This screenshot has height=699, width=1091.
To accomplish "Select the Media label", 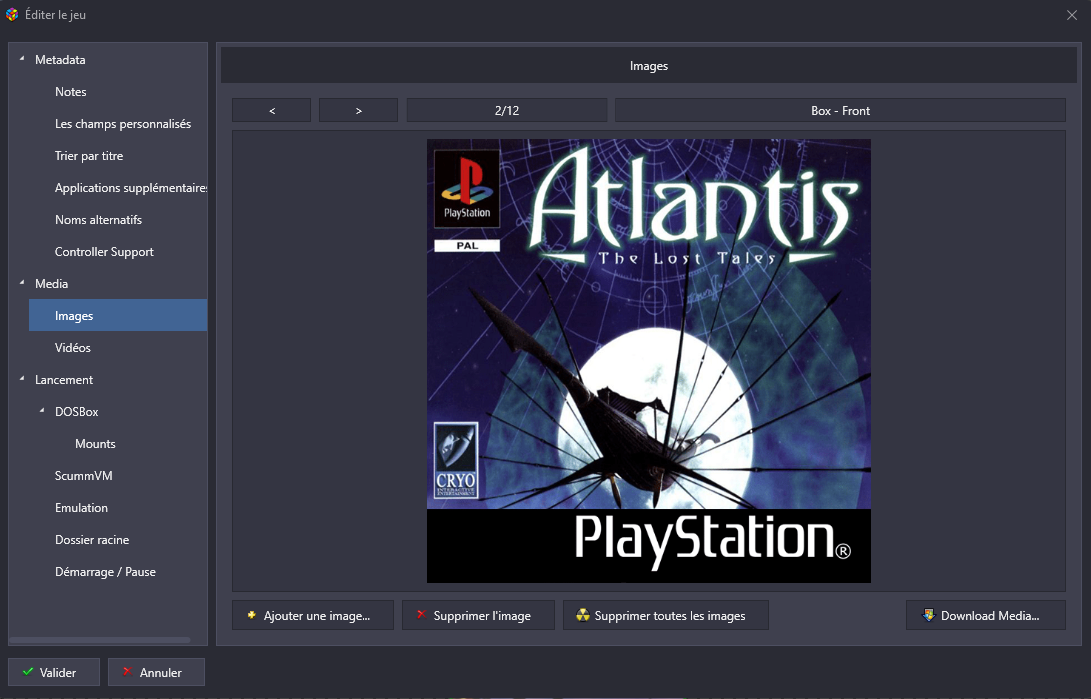I will 51,284.
